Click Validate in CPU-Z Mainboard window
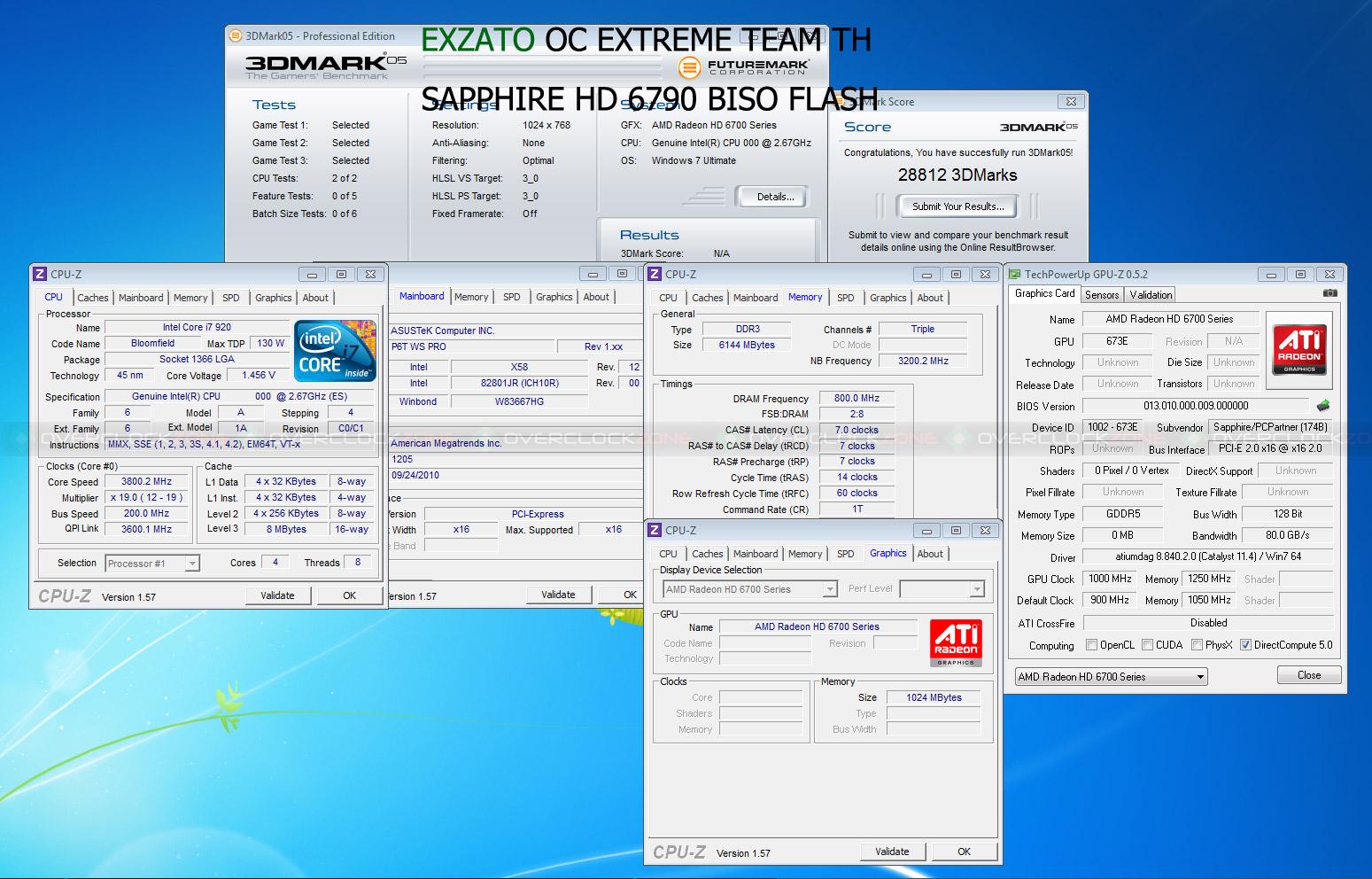Viewport: 1372px width, 879px height. tap(558, 595)
